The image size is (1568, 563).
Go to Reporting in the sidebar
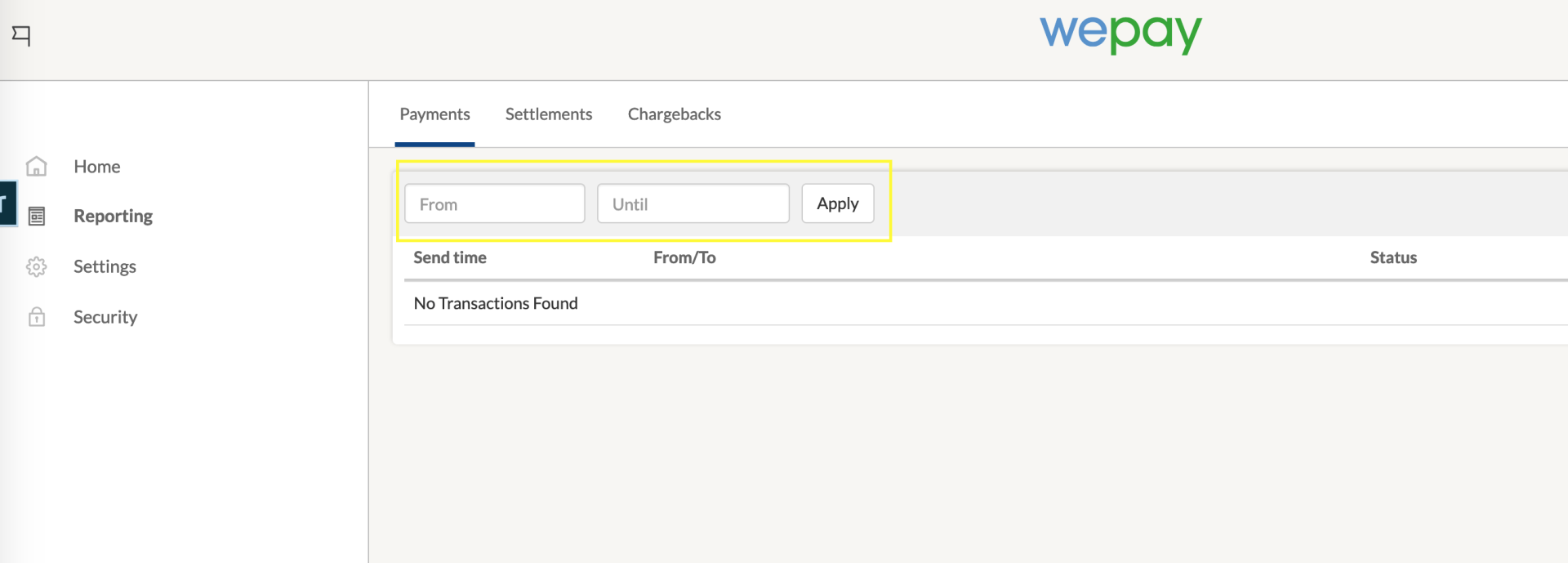click(113, 217)
